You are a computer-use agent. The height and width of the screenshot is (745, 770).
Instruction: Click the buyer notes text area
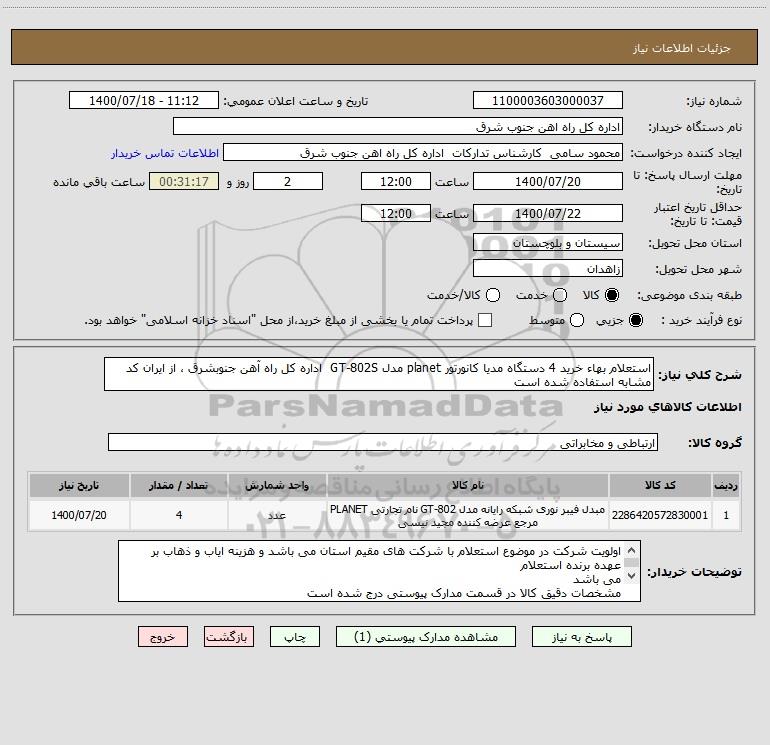pos(379,571)
